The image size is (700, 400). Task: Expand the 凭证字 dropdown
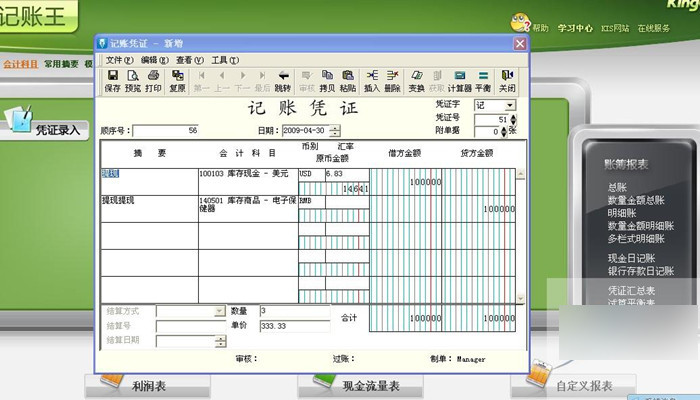(x=510, y=105)
